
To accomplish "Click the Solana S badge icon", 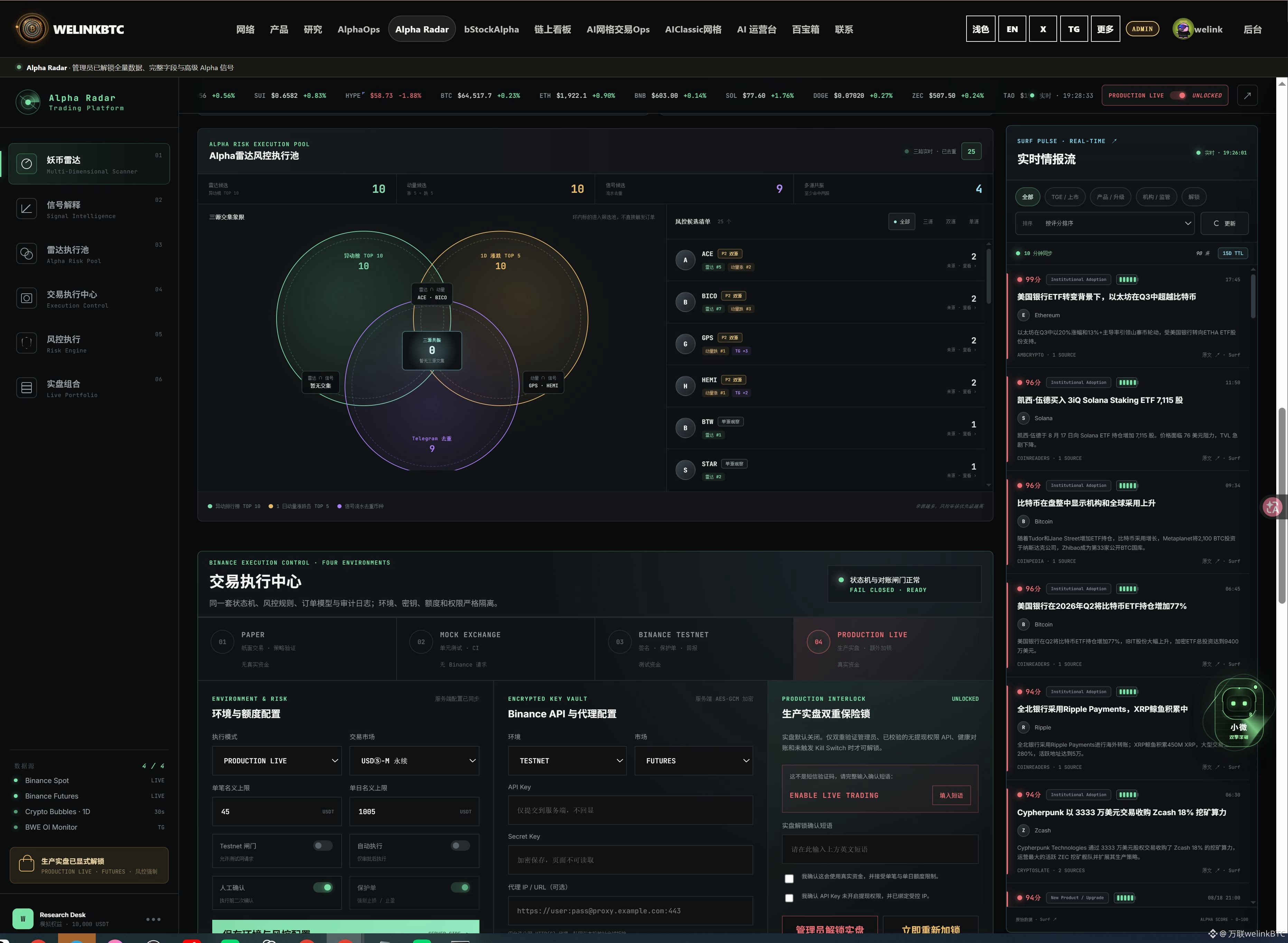I will tap(1023, 418).
